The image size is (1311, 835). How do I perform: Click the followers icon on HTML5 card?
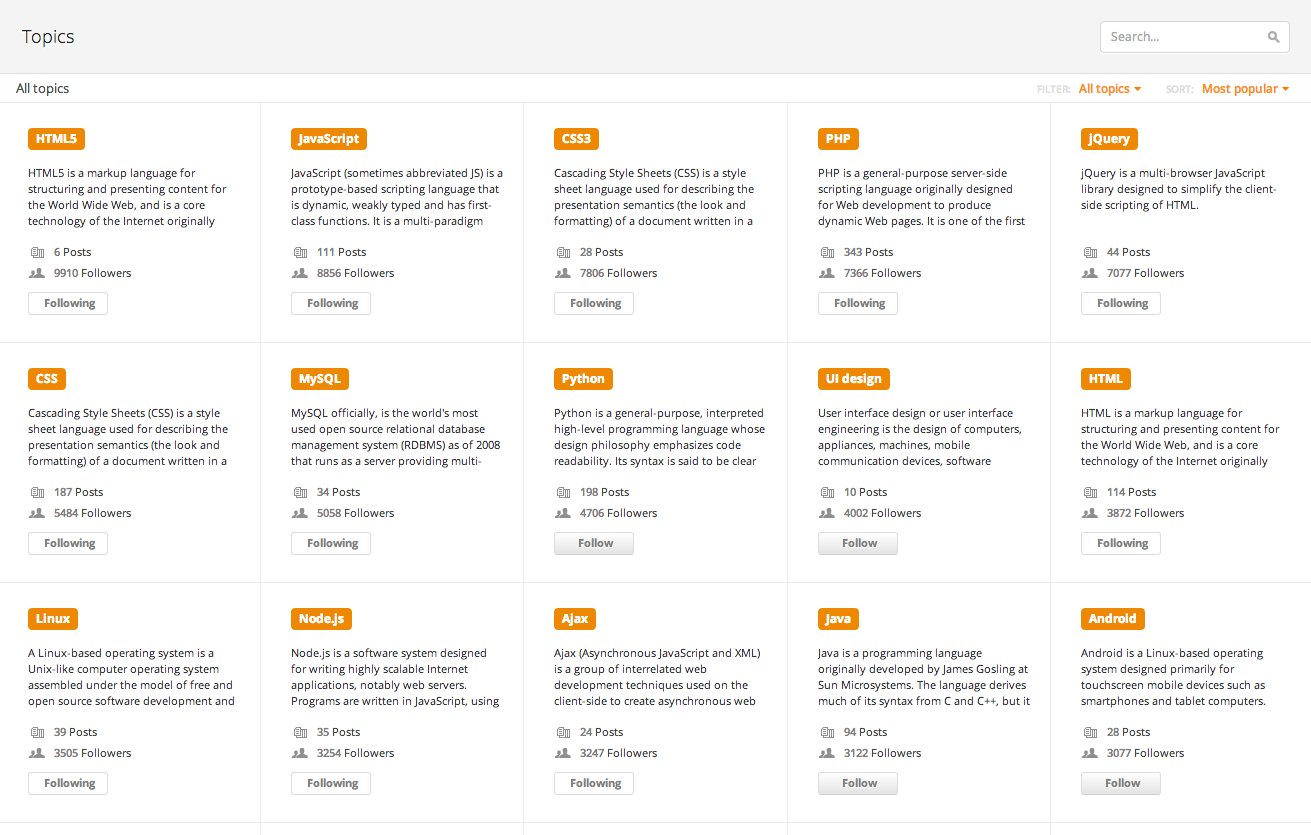(37, 273)
